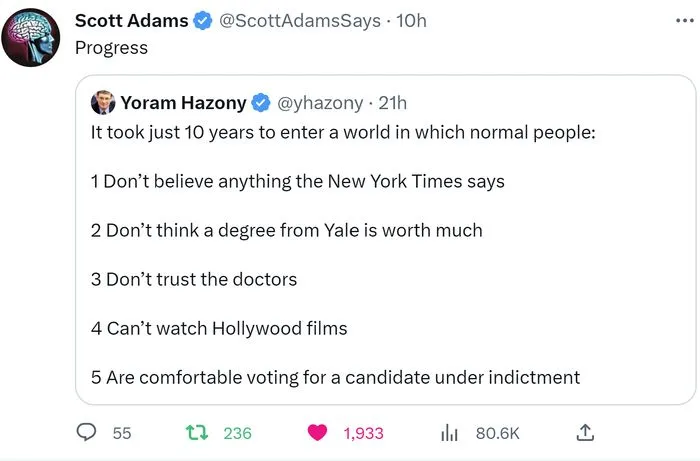The image size is (700, 461).
Task: Open the Yoram Hazony name link
Action: [183, 102]
